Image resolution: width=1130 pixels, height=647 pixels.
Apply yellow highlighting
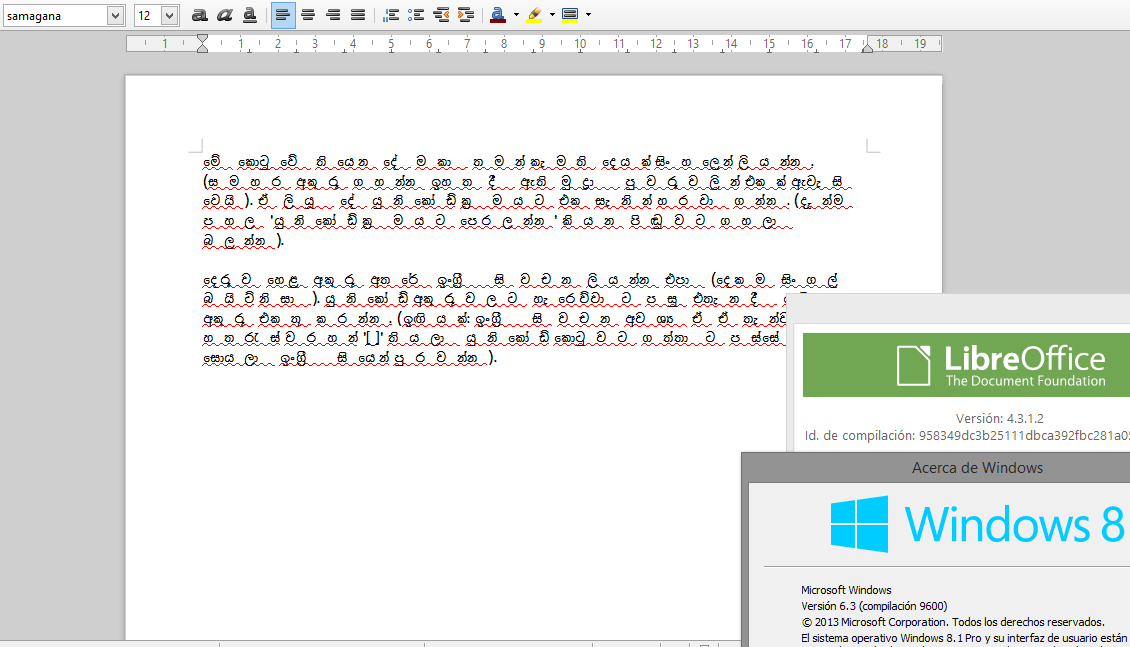(x=534, y=15)
